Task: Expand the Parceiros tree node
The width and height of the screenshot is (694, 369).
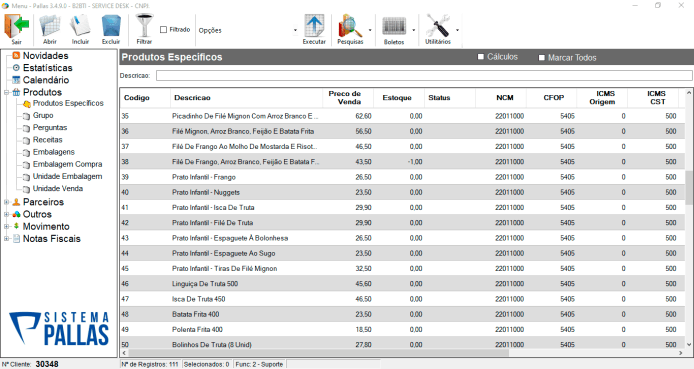Action: (7, 202)
